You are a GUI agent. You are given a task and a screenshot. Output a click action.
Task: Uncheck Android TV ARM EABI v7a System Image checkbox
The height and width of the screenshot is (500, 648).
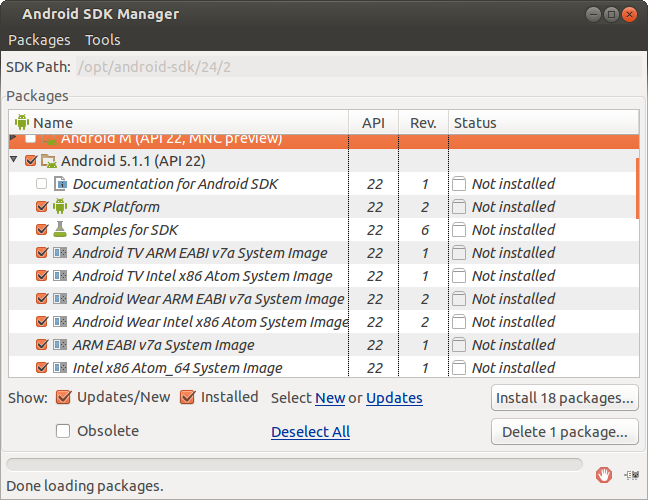pyautogui.click(x=42, y=252)
